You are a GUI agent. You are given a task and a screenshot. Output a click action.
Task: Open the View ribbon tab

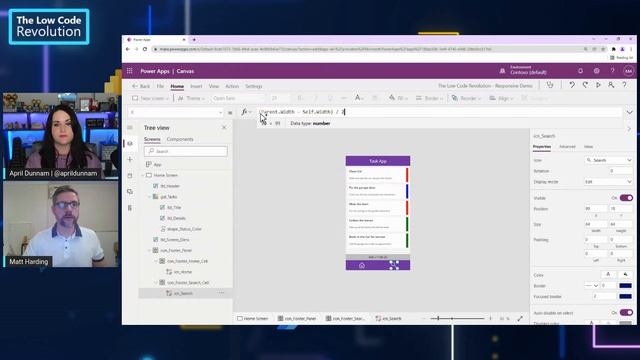click(x=213, y=87)
